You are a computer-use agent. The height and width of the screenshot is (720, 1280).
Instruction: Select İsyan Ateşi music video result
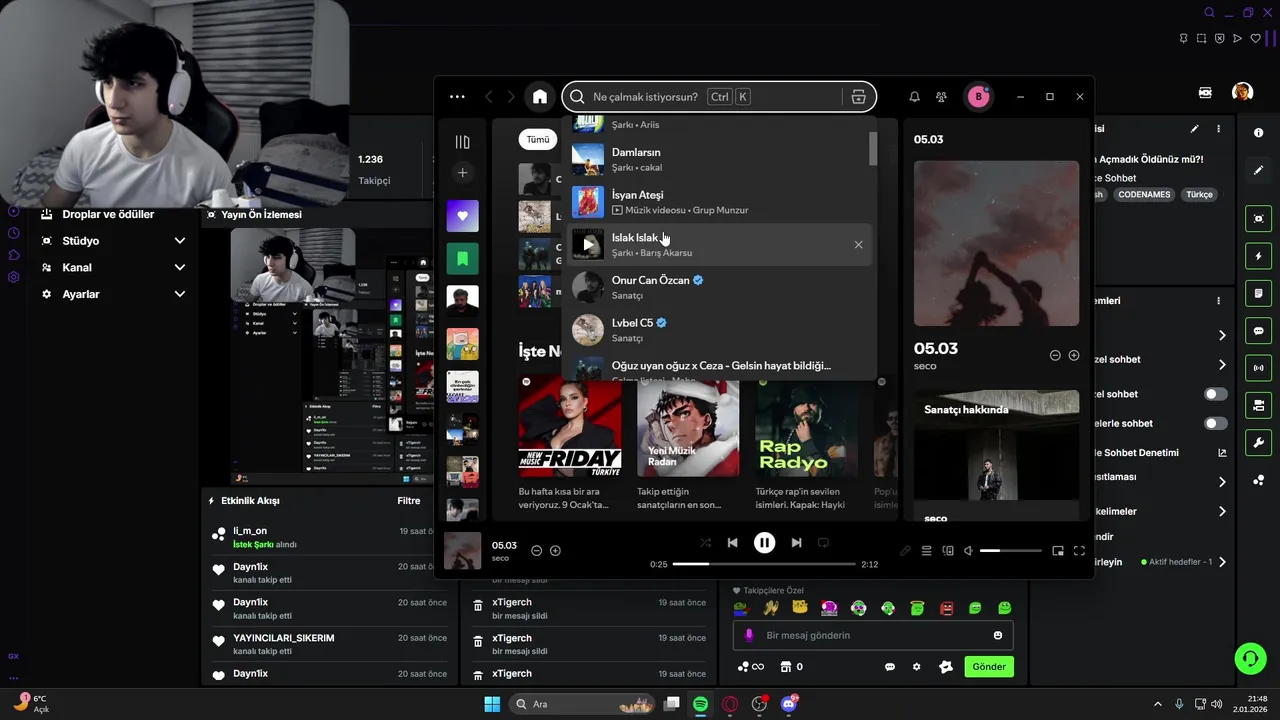[718, 202]
